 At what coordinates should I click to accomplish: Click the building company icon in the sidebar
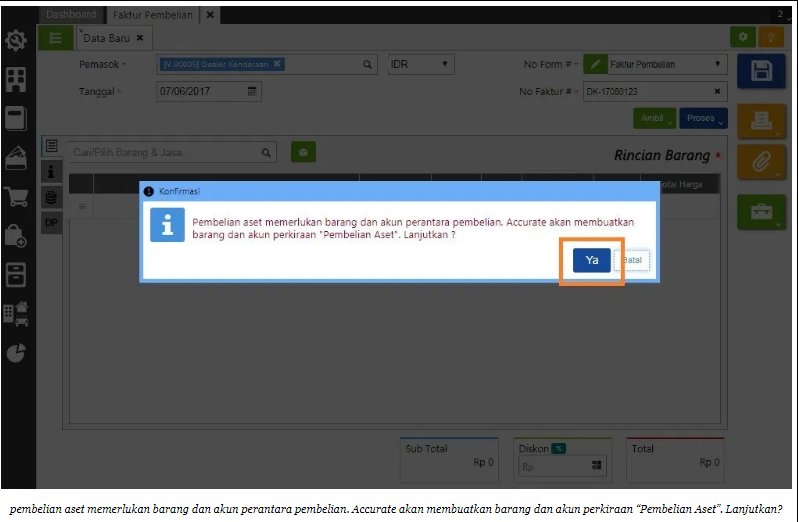coord(16,79)
